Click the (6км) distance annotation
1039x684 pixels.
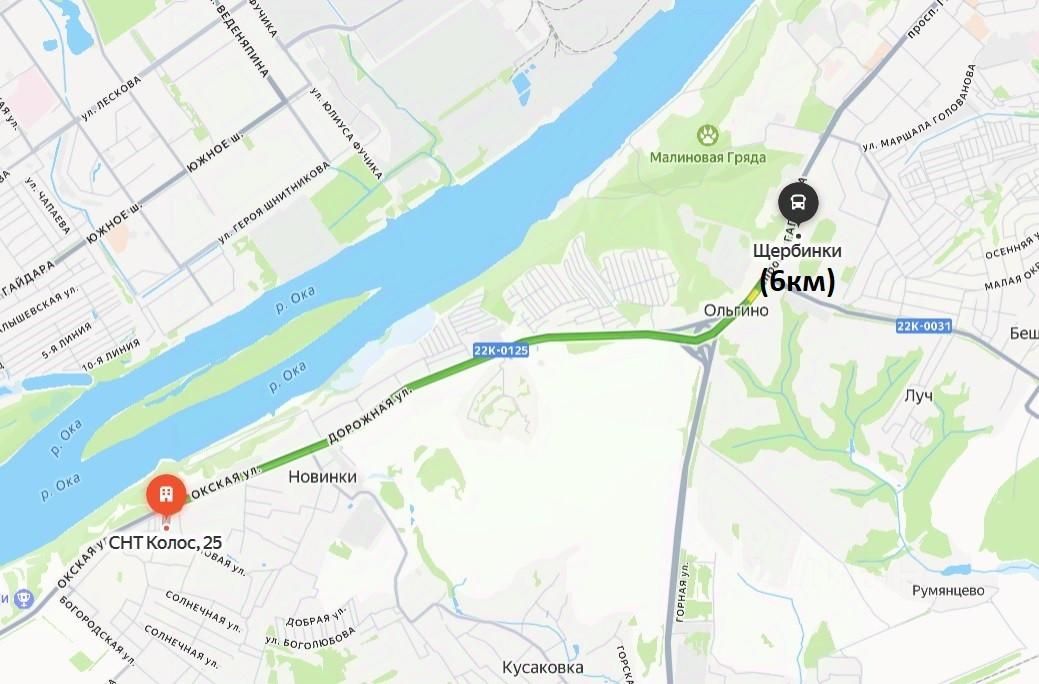pos(797,281)
